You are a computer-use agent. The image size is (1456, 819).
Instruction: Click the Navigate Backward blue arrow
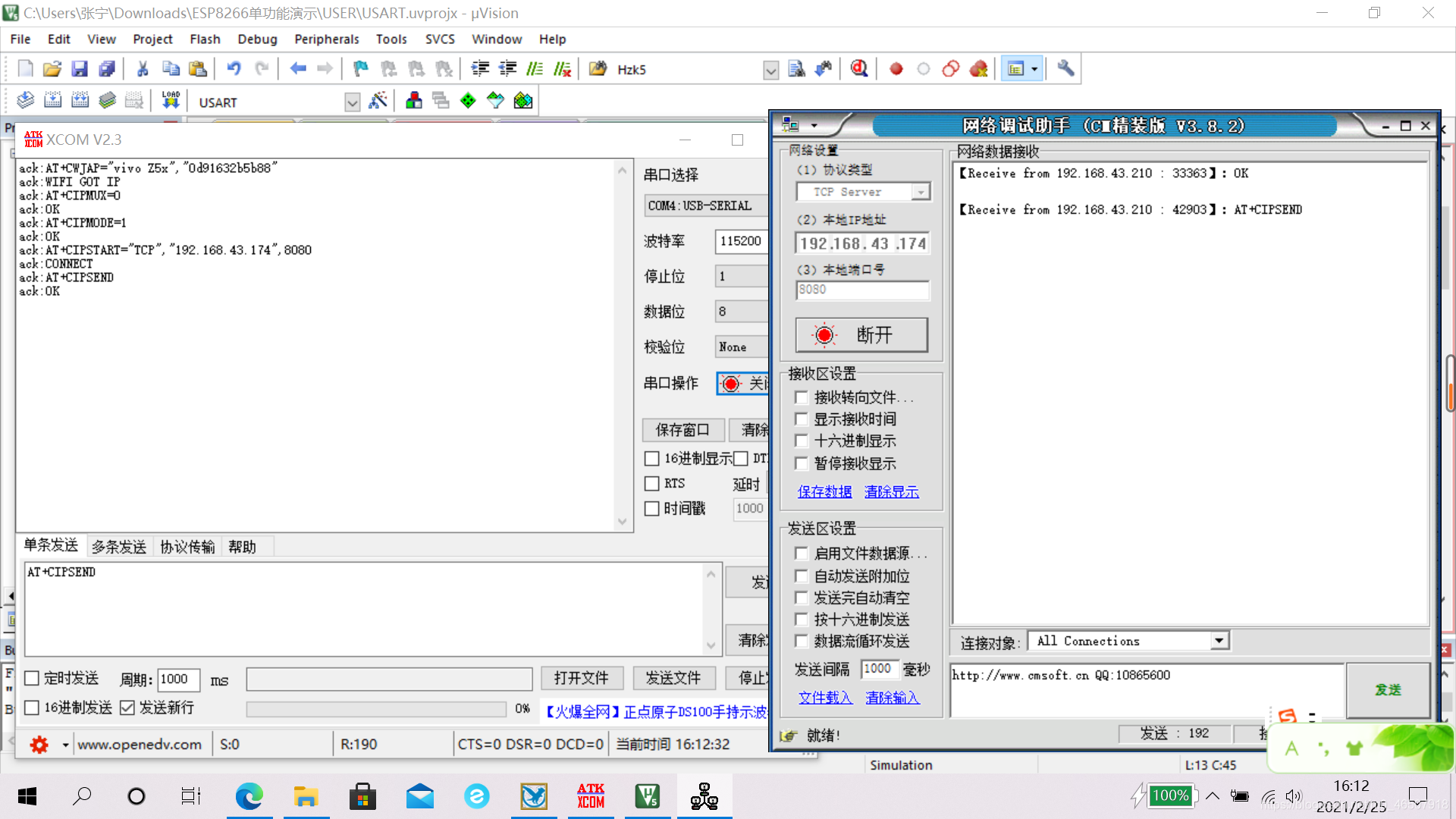click(x=298, y=69)
